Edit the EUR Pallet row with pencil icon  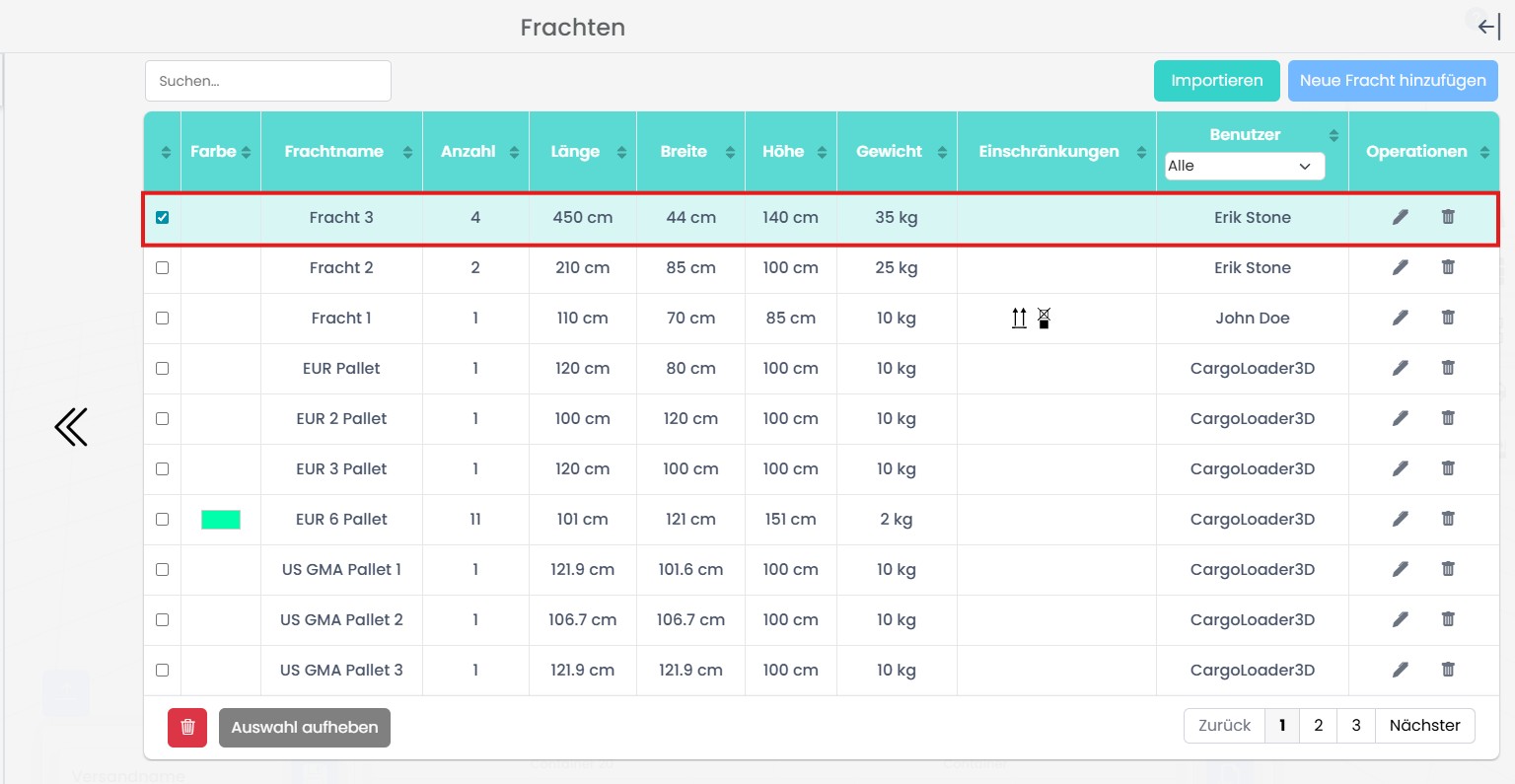point(1400,368)
